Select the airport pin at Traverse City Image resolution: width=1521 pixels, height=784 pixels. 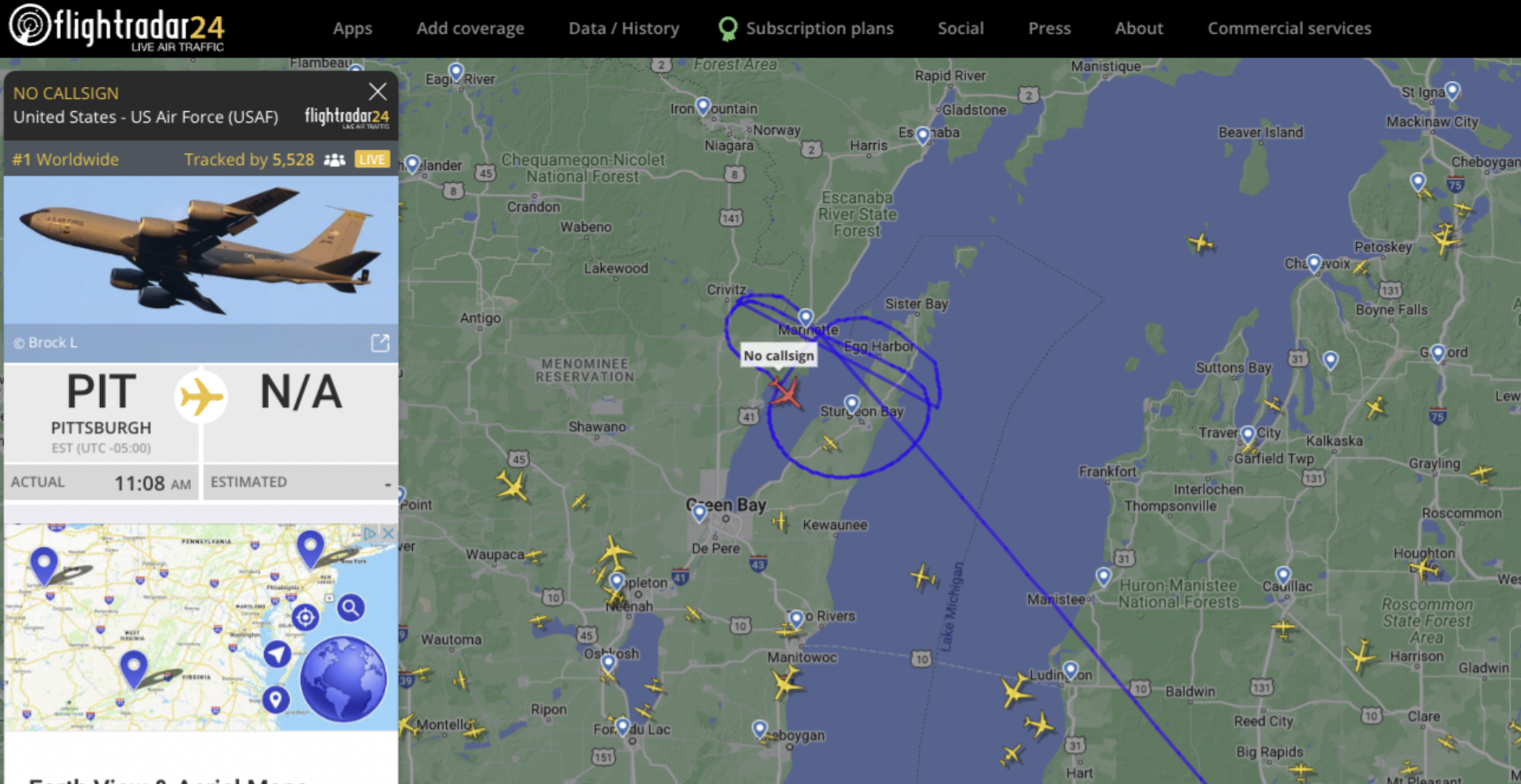pos(1248,435)
